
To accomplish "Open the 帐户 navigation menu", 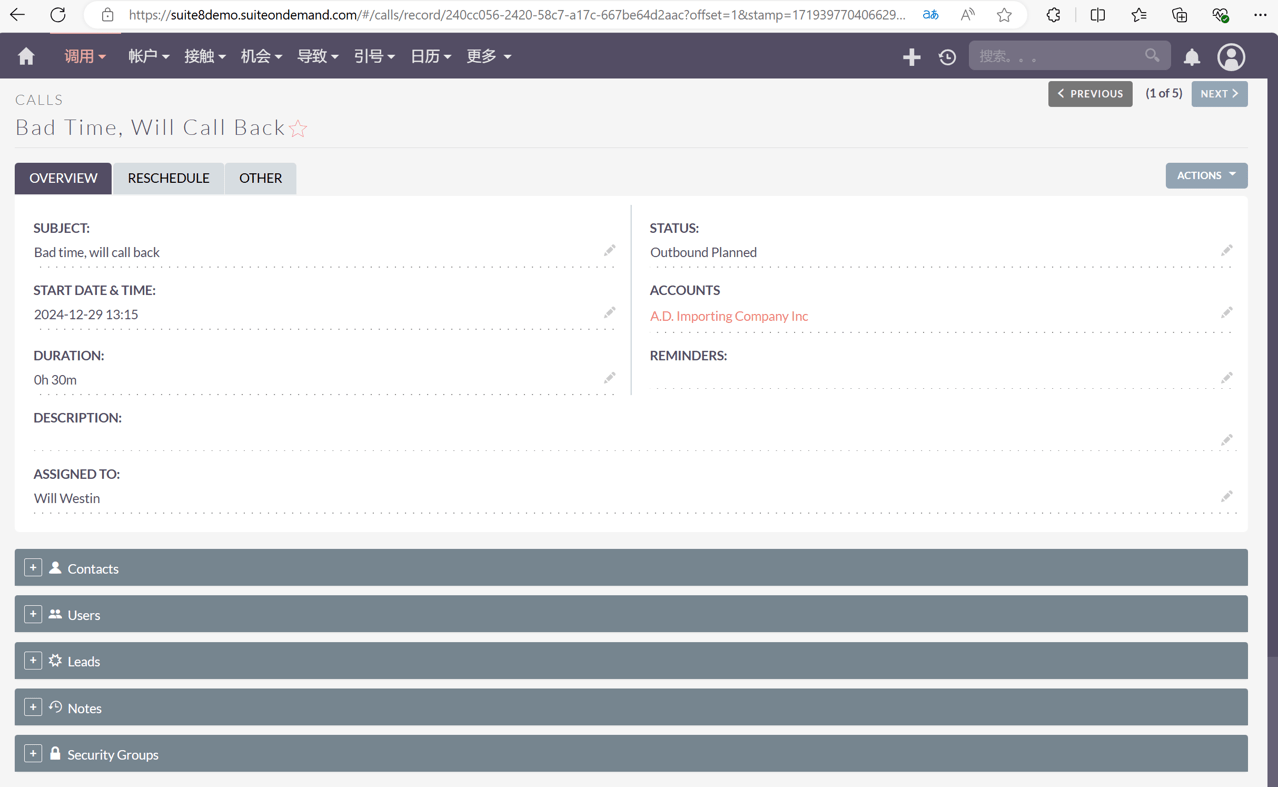I will [148, 57].
